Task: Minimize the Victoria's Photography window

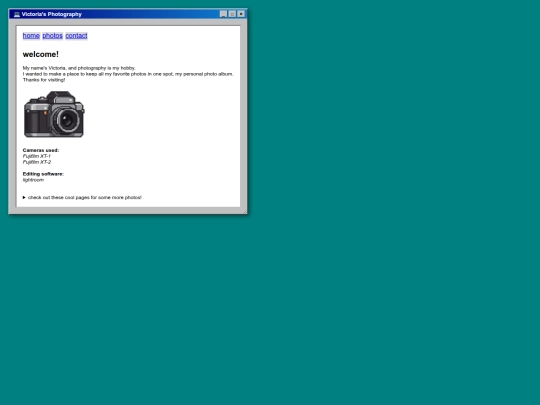Action: tap(223, 14)
